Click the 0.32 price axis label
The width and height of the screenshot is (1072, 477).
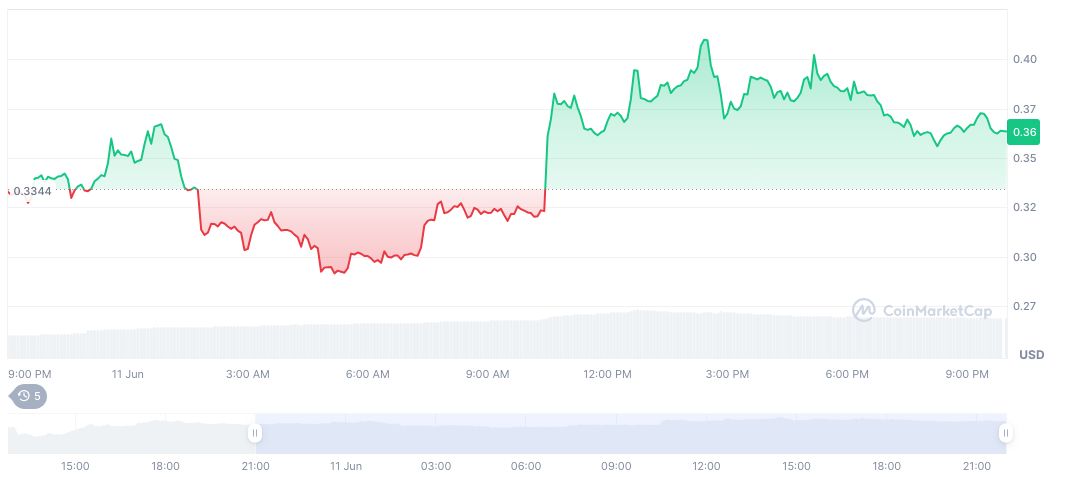pos(1023,207)
